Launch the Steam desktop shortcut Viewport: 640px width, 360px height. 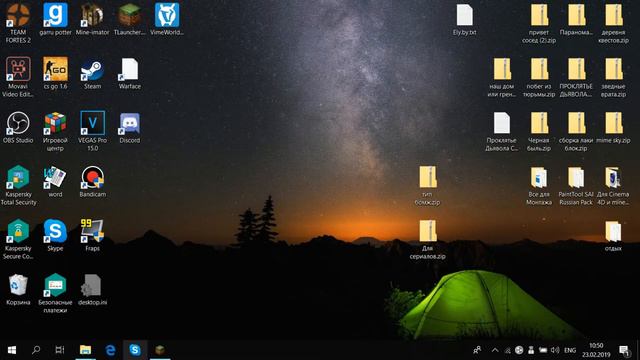click(x=92, y=69)
